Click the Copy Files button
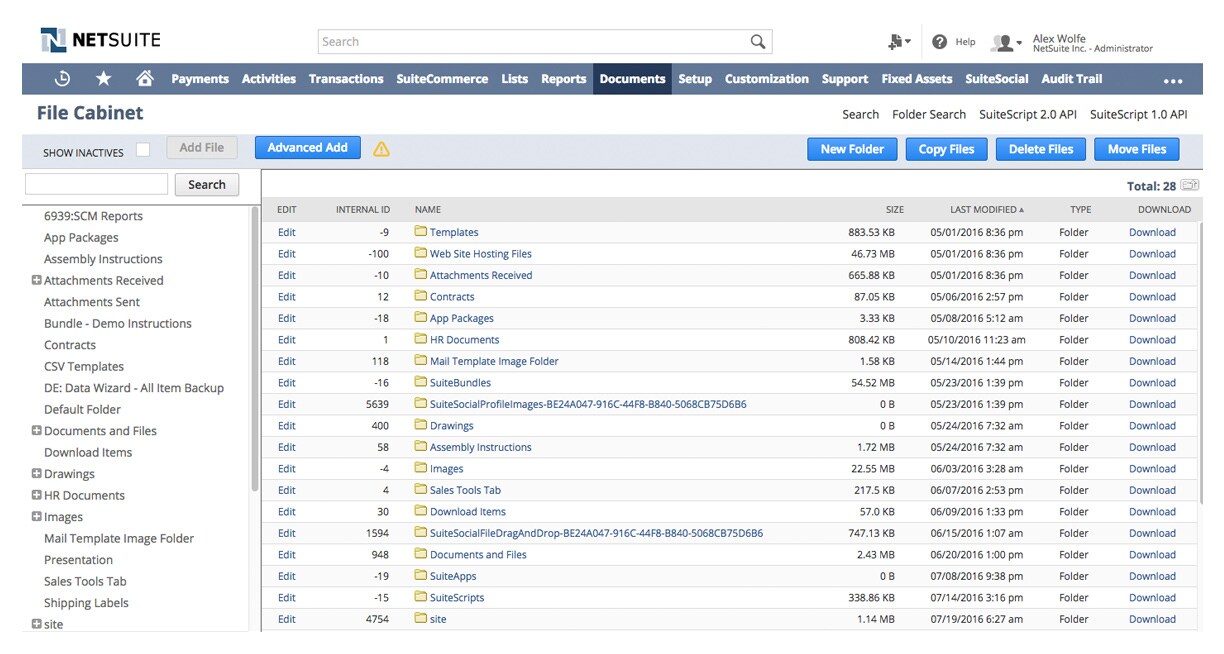 point(946,149)
